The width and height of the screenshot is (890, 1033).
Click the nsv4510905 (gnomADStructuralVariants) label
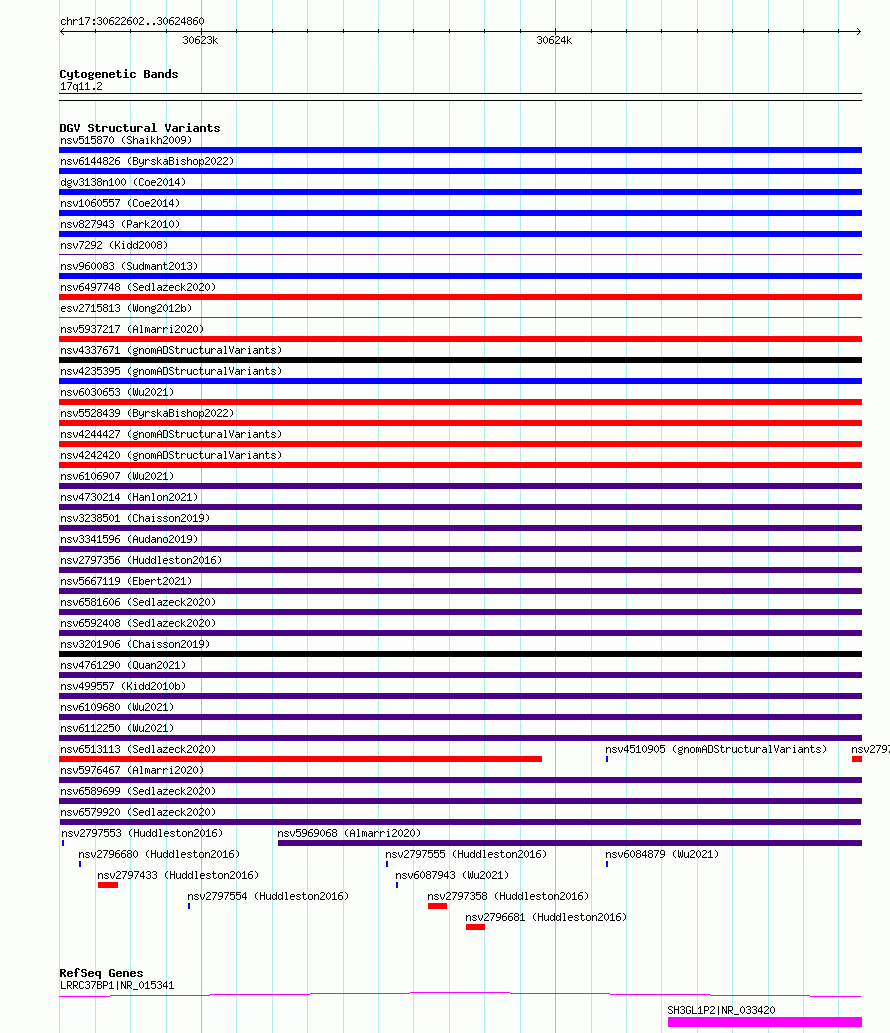point(716,750)
